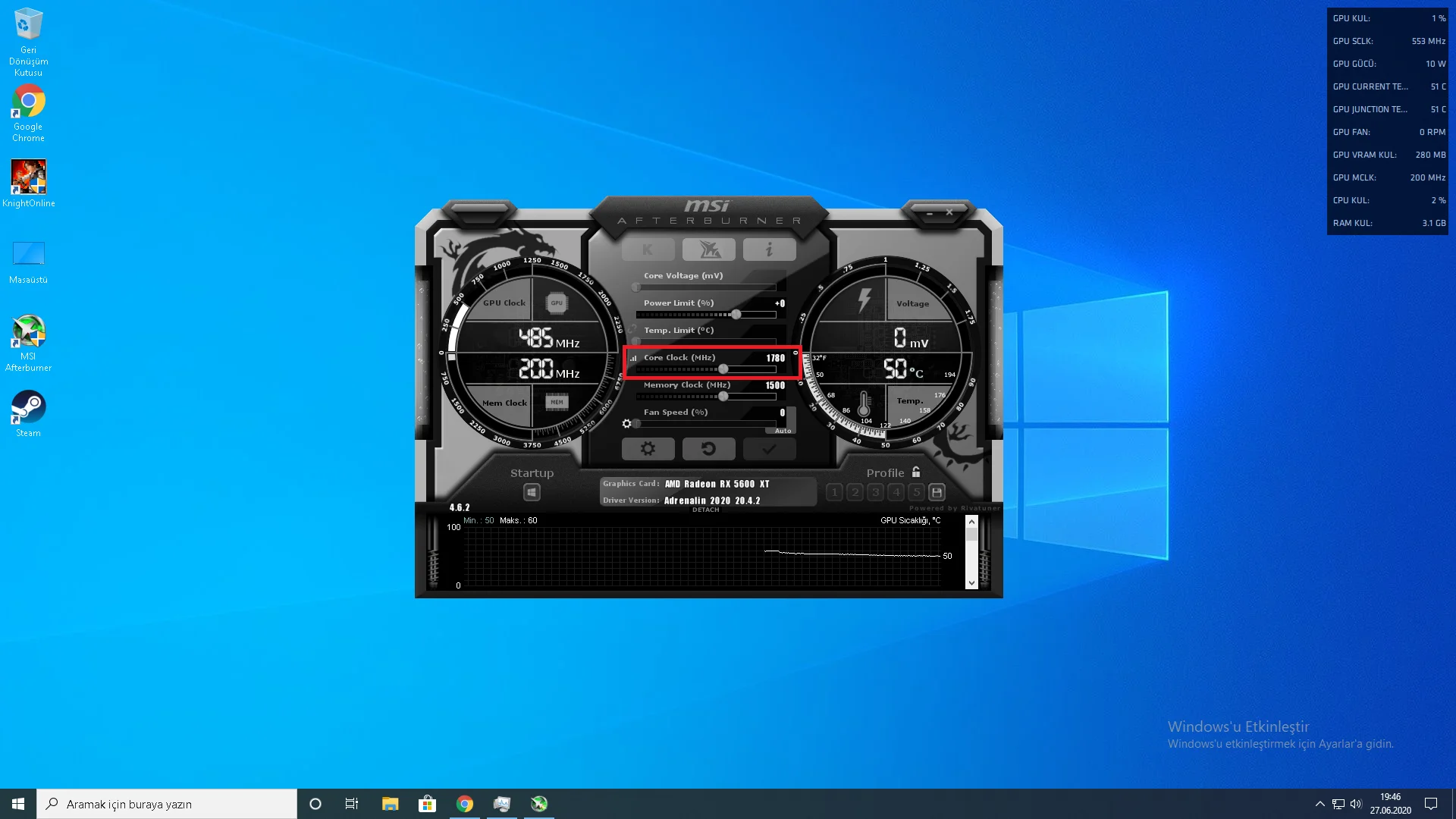Toggle the Profile lock icon
Viewport: 1456px width, 819px height.
tap(916, 472)
